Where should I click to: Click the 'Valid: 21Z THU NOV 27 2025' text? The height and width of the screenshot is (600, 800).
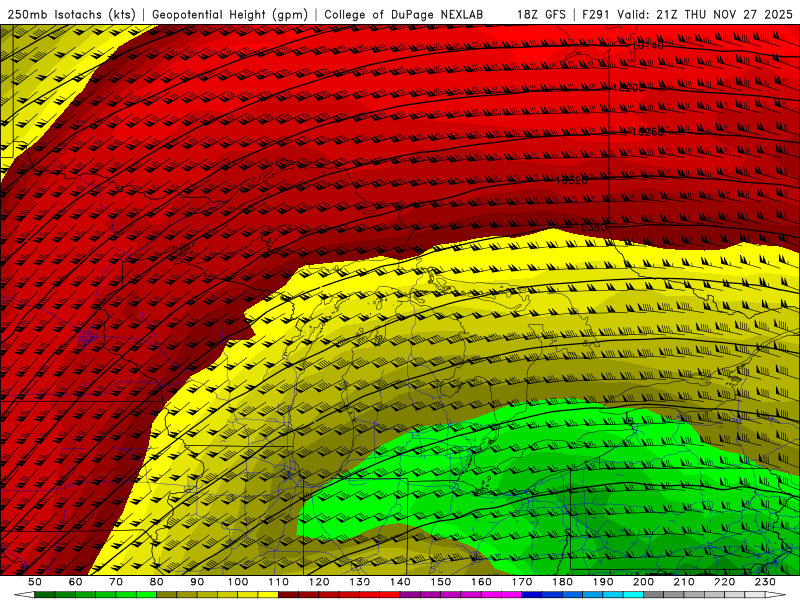coord(705,14)
